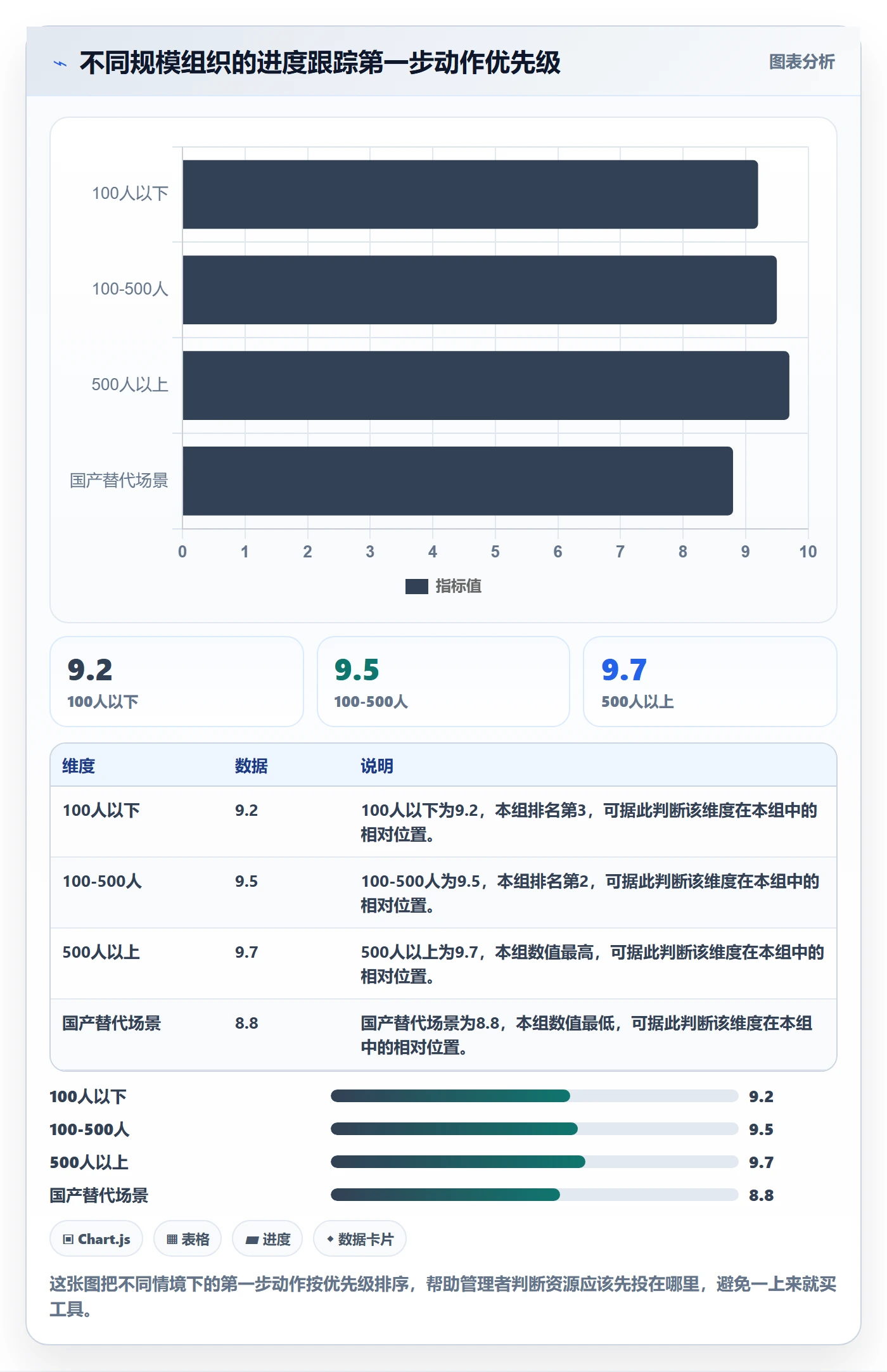
Task: Click the 指标值 legend label
Action: pos(459,587)
